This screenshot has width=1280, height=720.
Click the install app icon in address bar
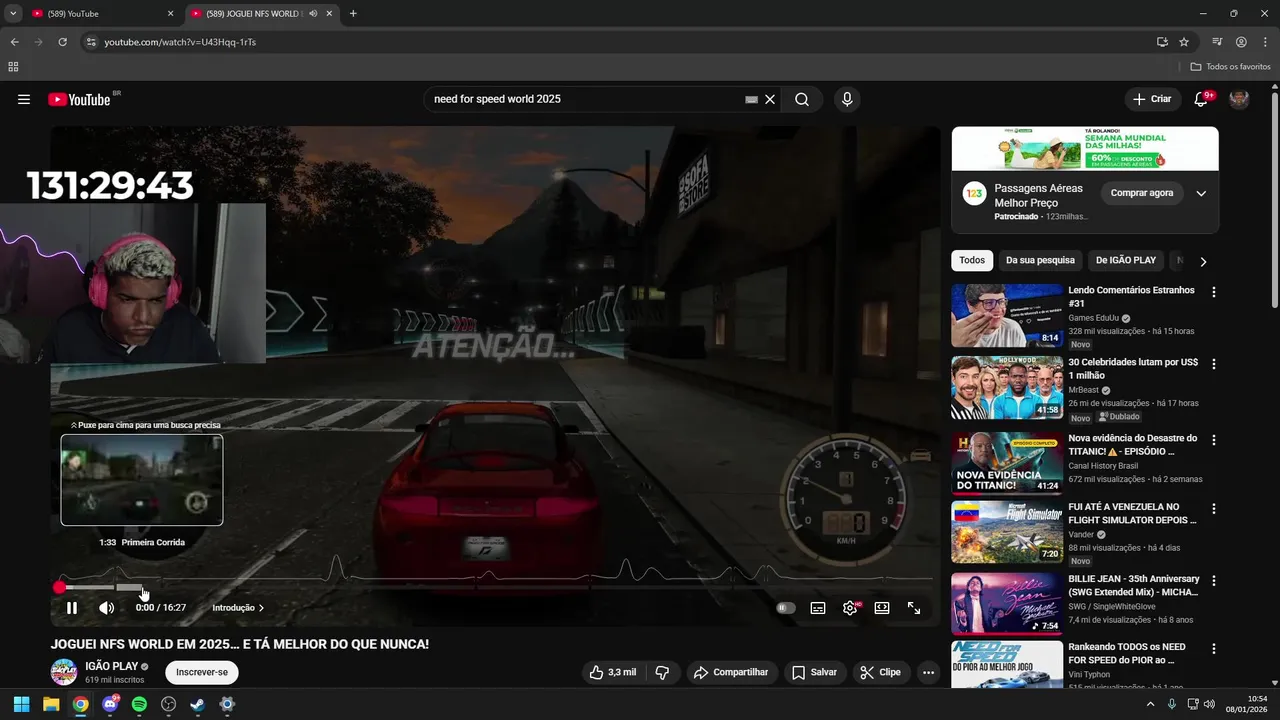(x=1162, y=42)
